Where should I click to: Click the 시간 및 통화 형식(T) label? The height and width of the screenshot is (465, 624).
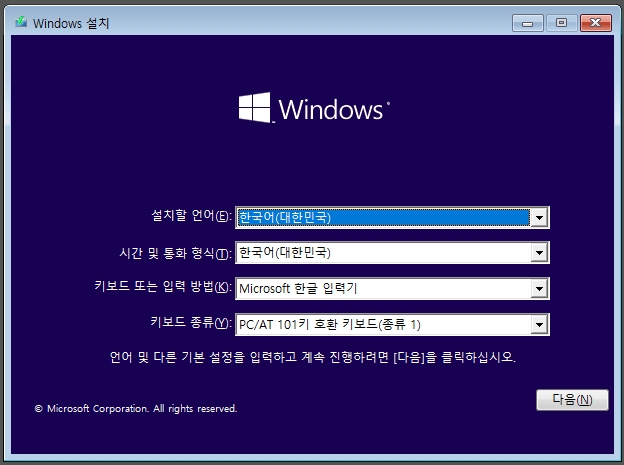tap(176, 253)
